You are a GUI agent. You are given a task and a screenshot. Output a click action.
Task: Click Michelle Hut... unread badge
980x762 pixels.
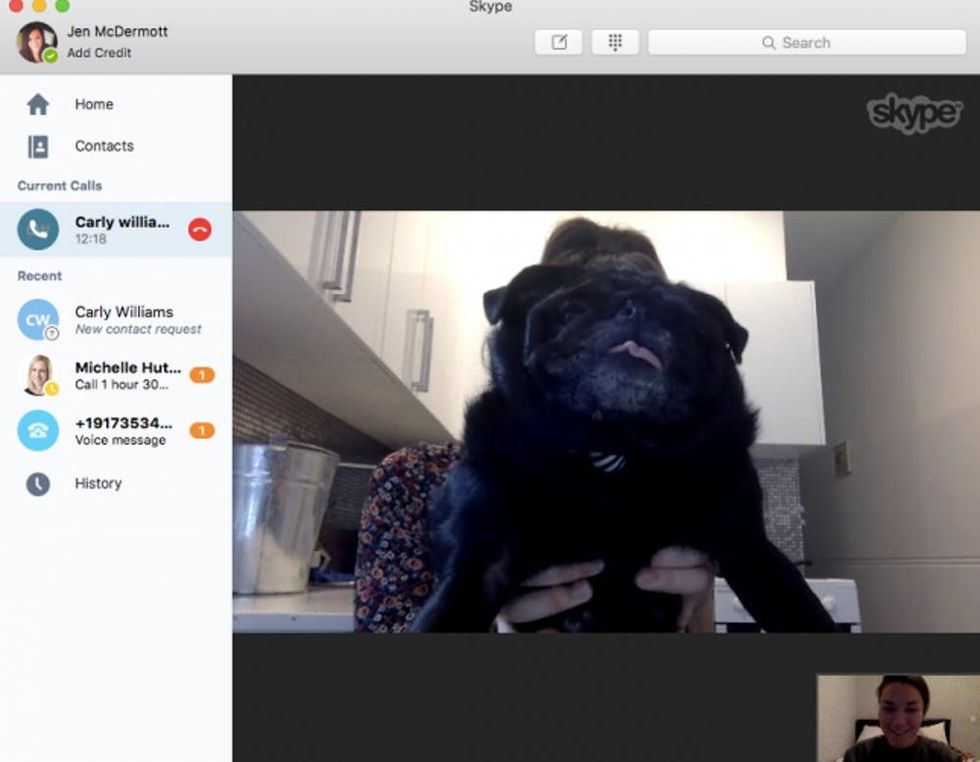(x=202, y=375)
